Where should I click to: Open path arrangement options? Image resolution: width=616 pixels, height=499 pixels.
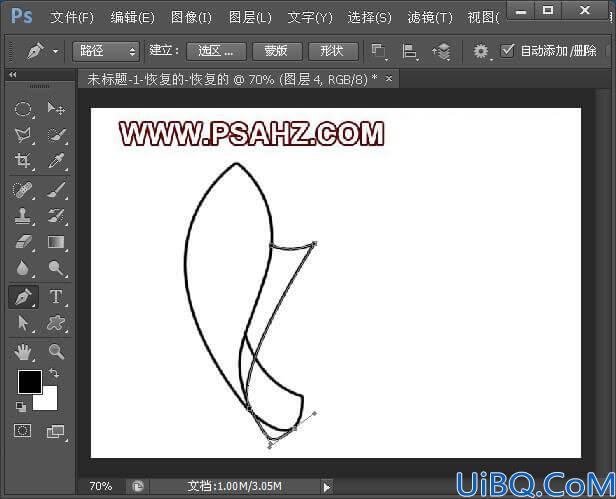pos(441,52)
